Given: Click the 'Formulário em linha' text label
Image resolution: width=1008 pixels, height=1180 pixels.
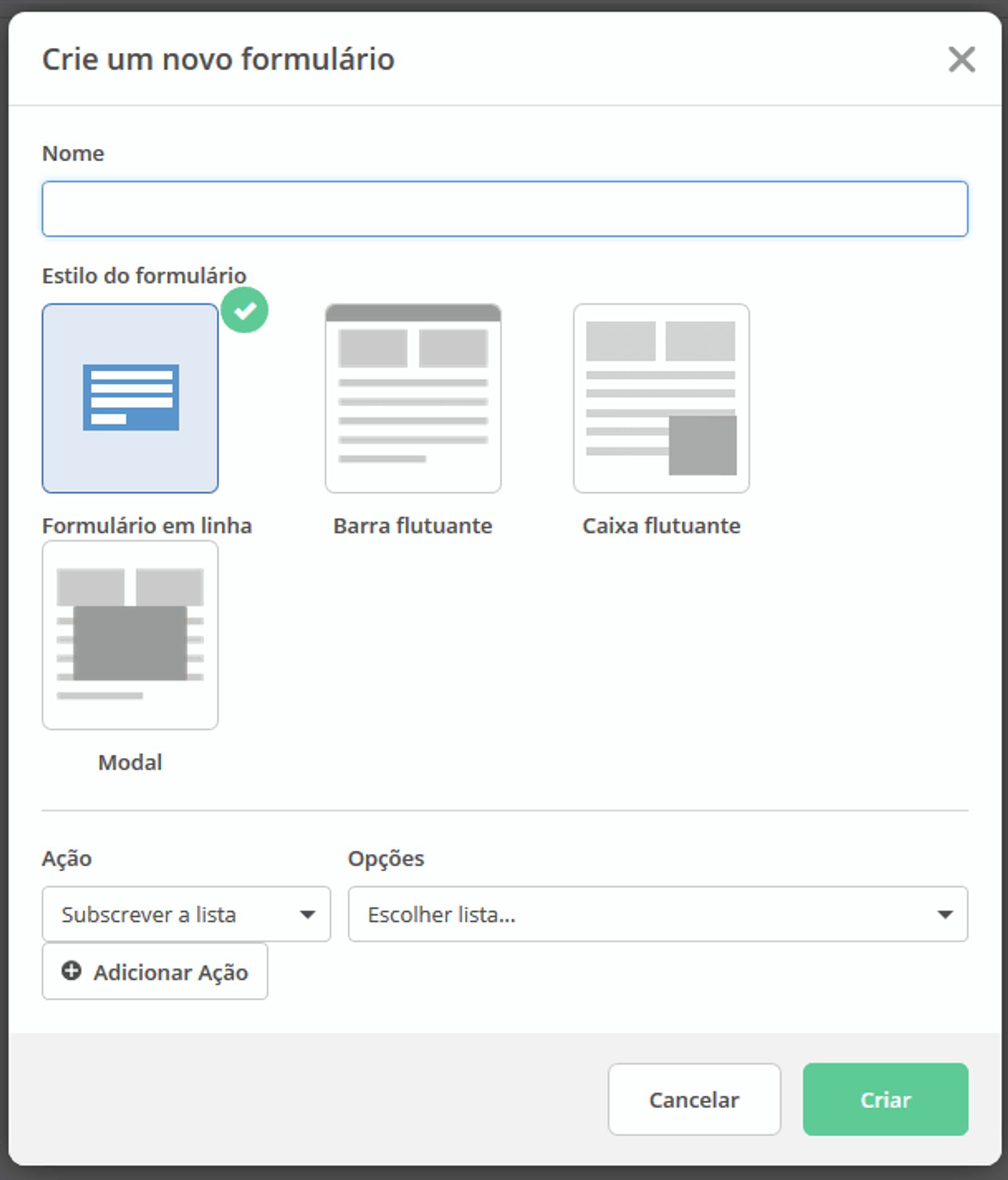Looking at the screenshot, I should click(147, 525).
